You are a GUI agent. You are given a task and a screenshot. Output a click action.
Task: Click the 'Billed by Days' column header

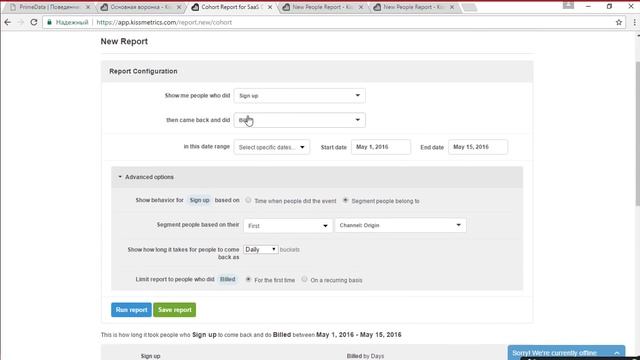[x=365, y=356]
